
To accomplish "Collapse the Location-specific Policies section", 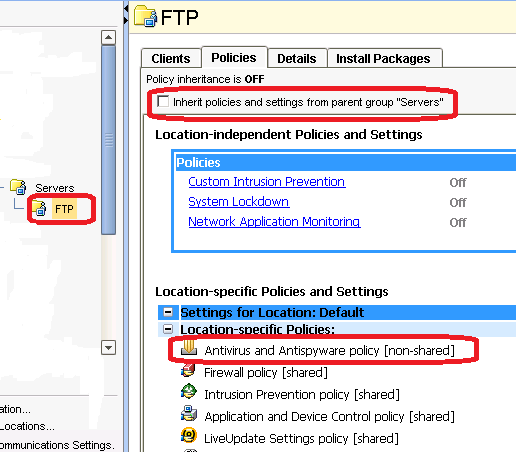I will (168, 329).
